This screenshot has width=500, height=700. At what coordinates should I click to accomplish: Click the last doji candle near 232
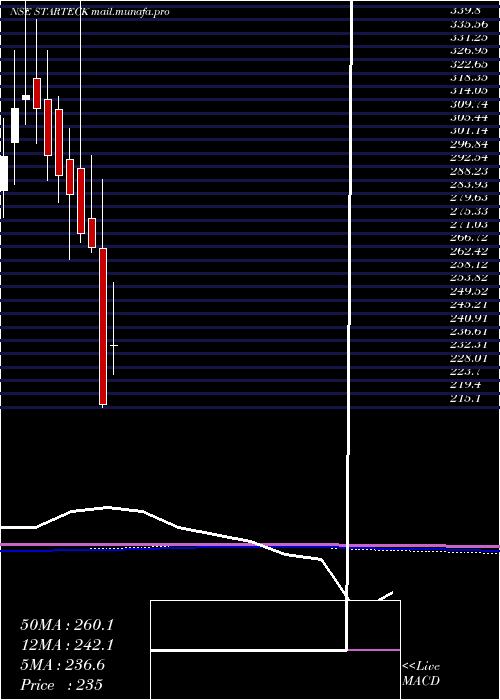pyautogui.click(x=114, y=345)
